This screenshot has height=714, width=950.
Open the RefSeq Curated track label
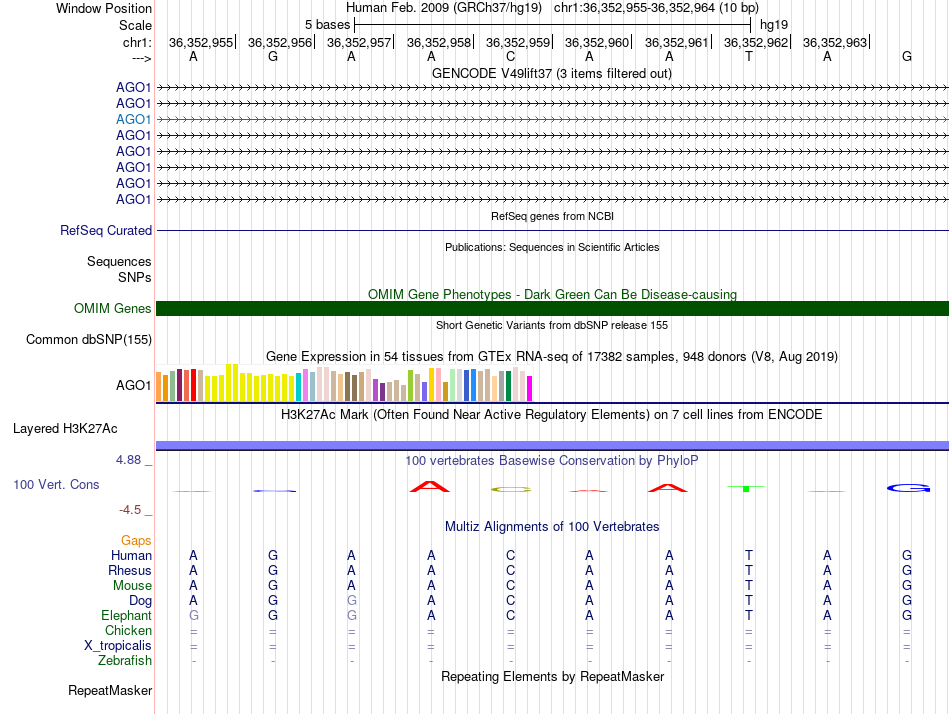pos(106,230)
